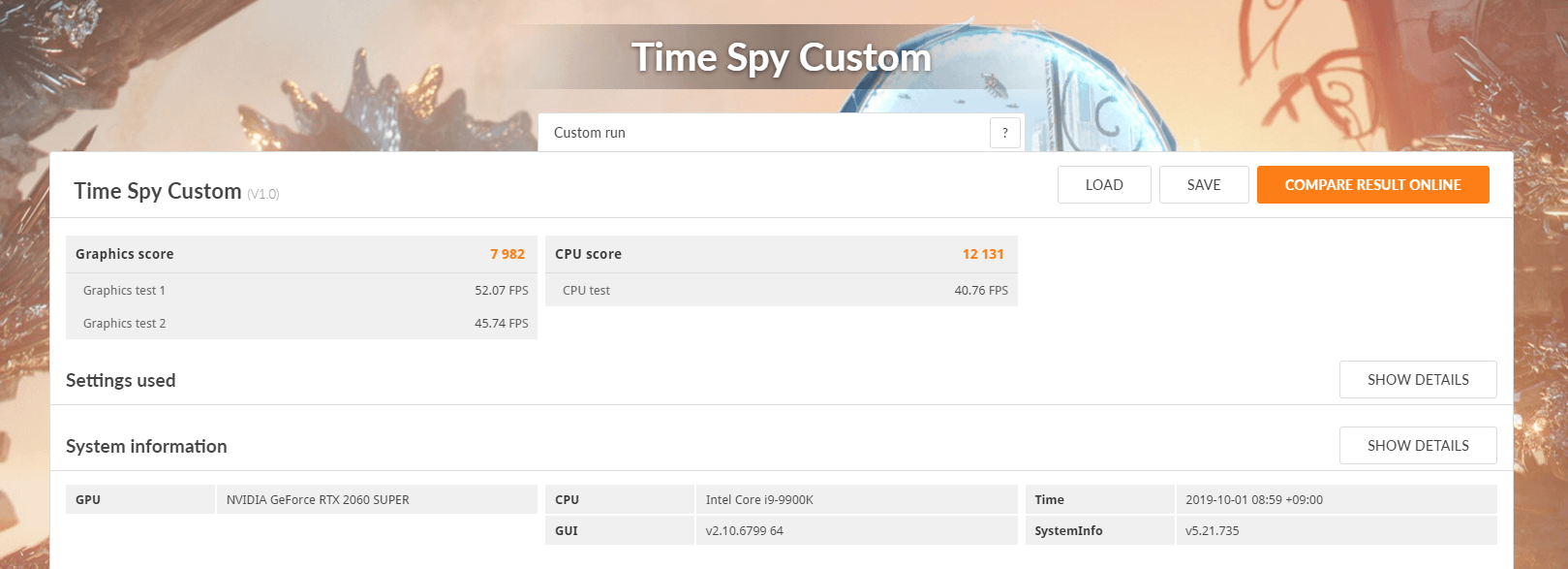Select the Graphics score value 7 982
Viewport: 1568px width, 569px height.
(x=507, y=254)
